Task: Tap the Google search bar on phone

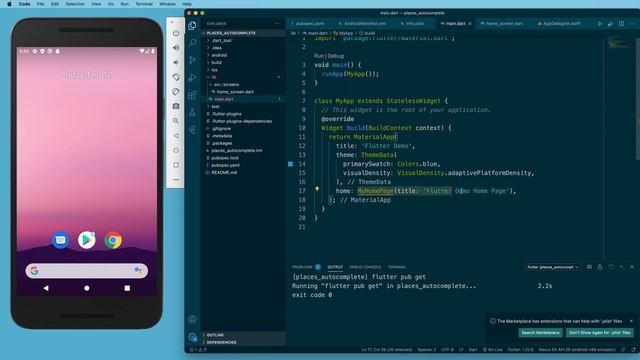Action: point(87,270)
